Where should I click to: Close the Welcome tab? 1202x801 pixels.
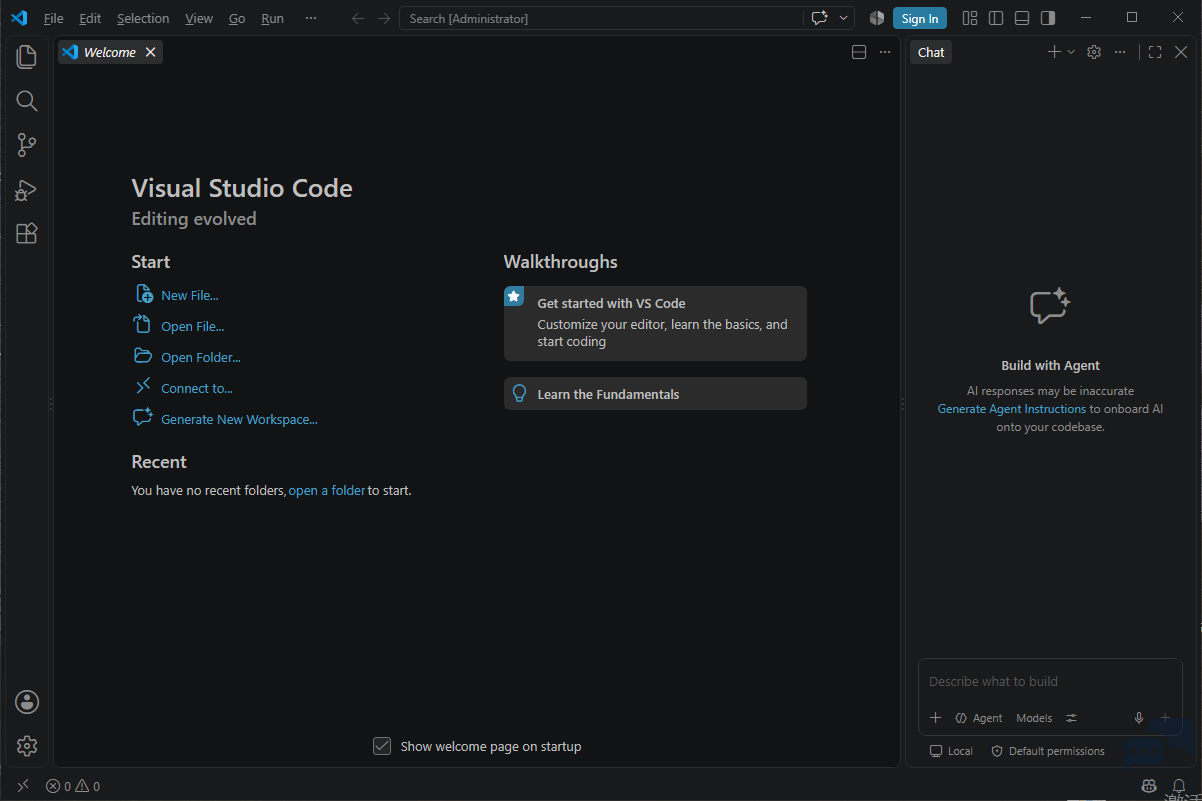coord(151,52)
